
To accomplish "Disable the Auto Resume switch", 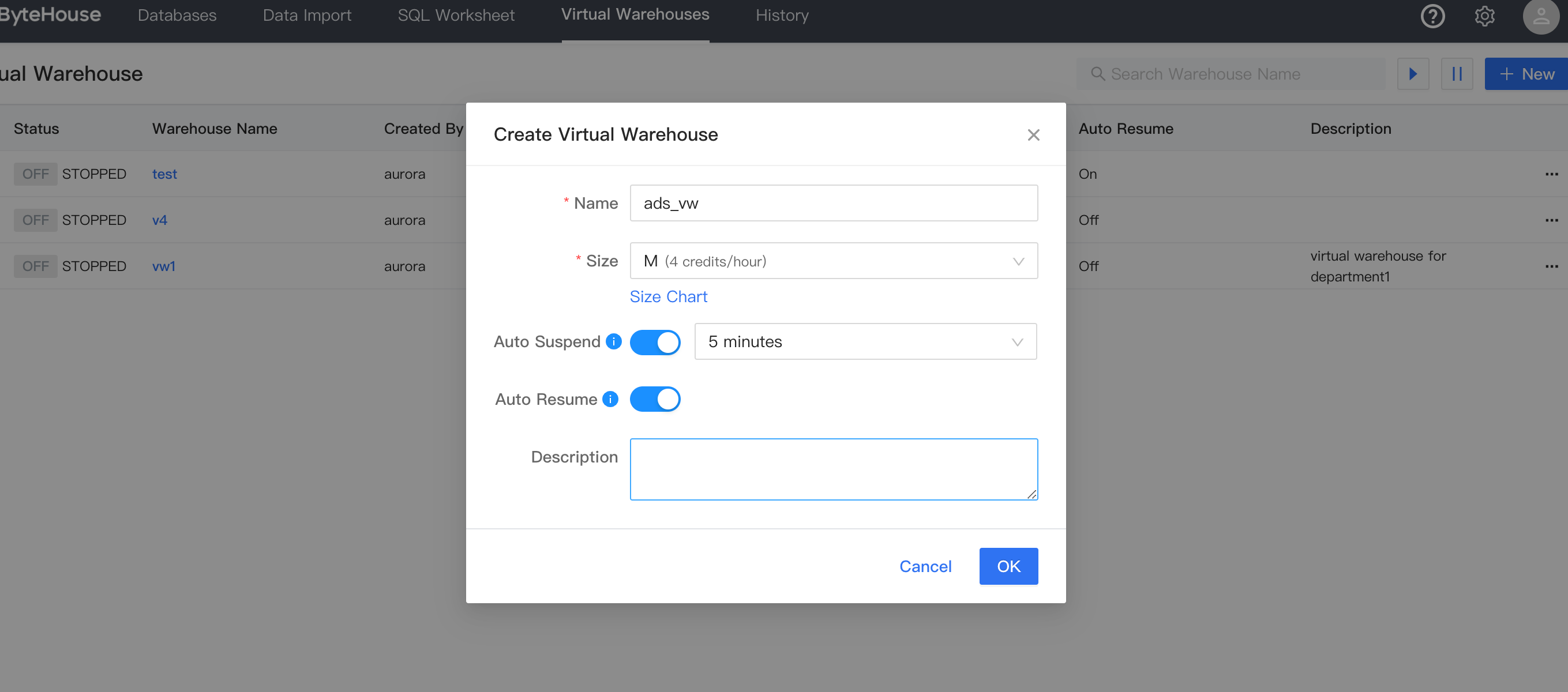I will point(655,399).
